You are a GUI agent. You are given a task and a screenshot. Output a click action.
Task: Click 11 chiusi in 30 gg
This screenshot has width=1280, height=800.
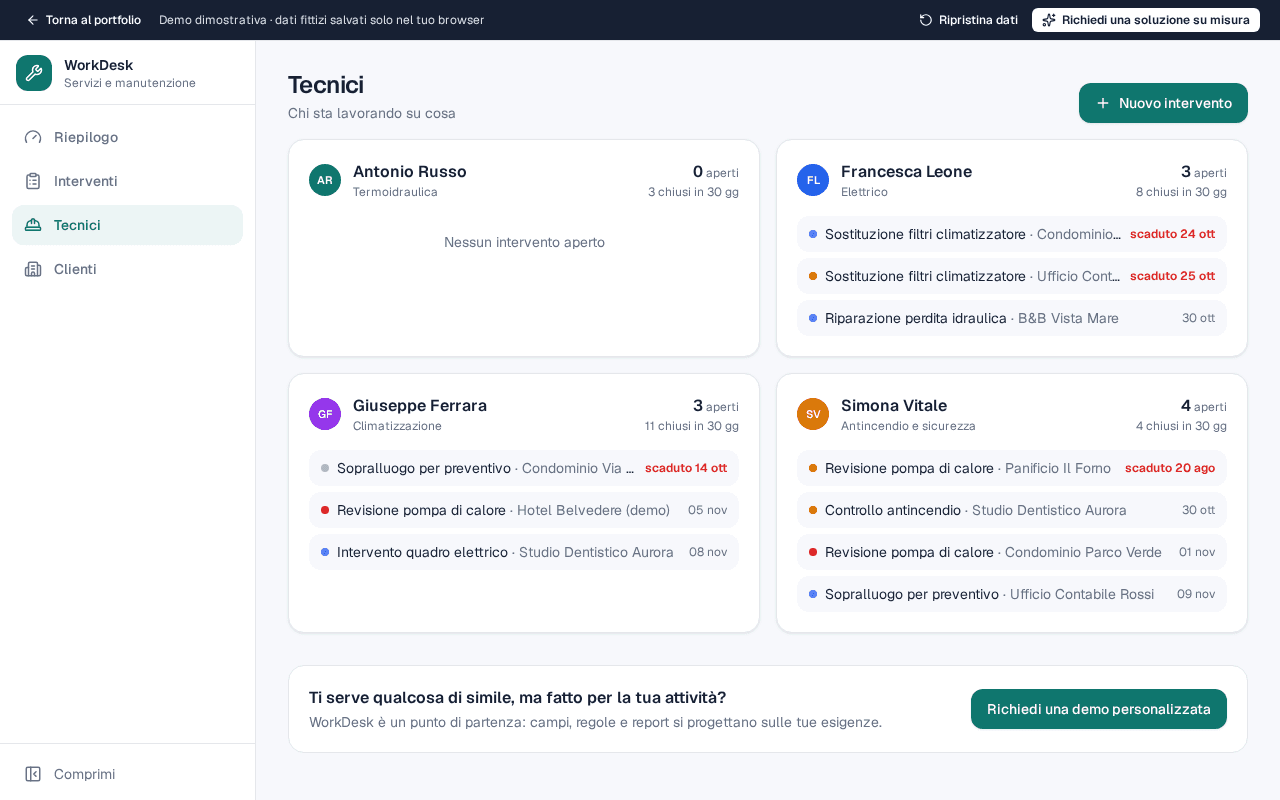[692, 426]
